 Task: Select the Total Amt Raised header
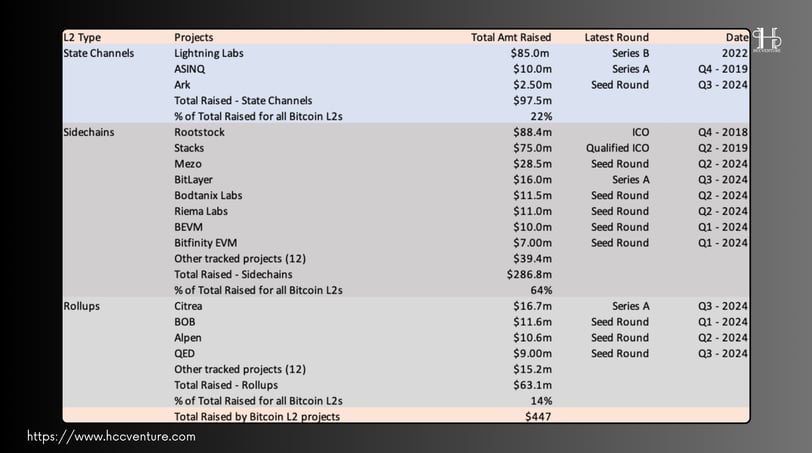tap(511, 37)
